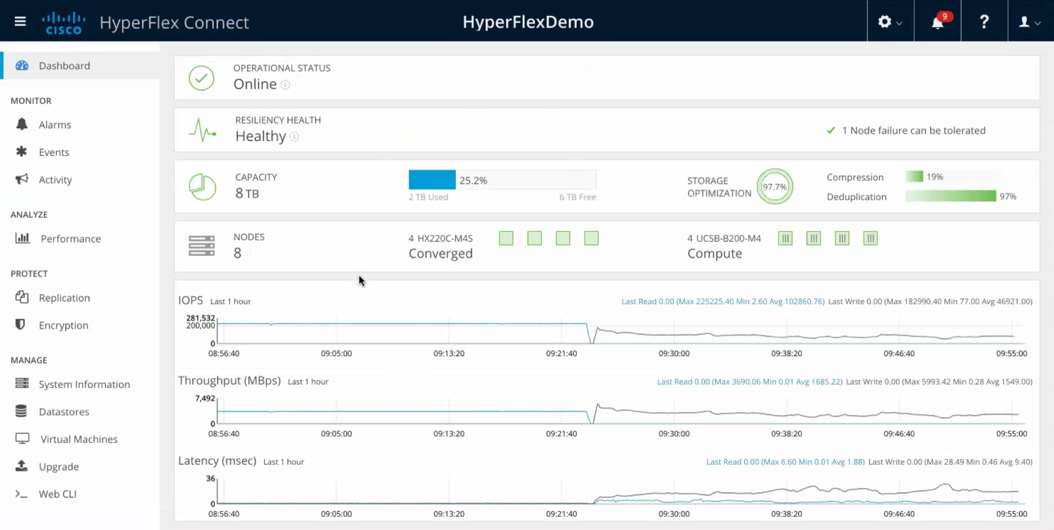Click the capacity 25.2% used bar
This screenshot has height=530, width=1054.
tap(432, 180)
